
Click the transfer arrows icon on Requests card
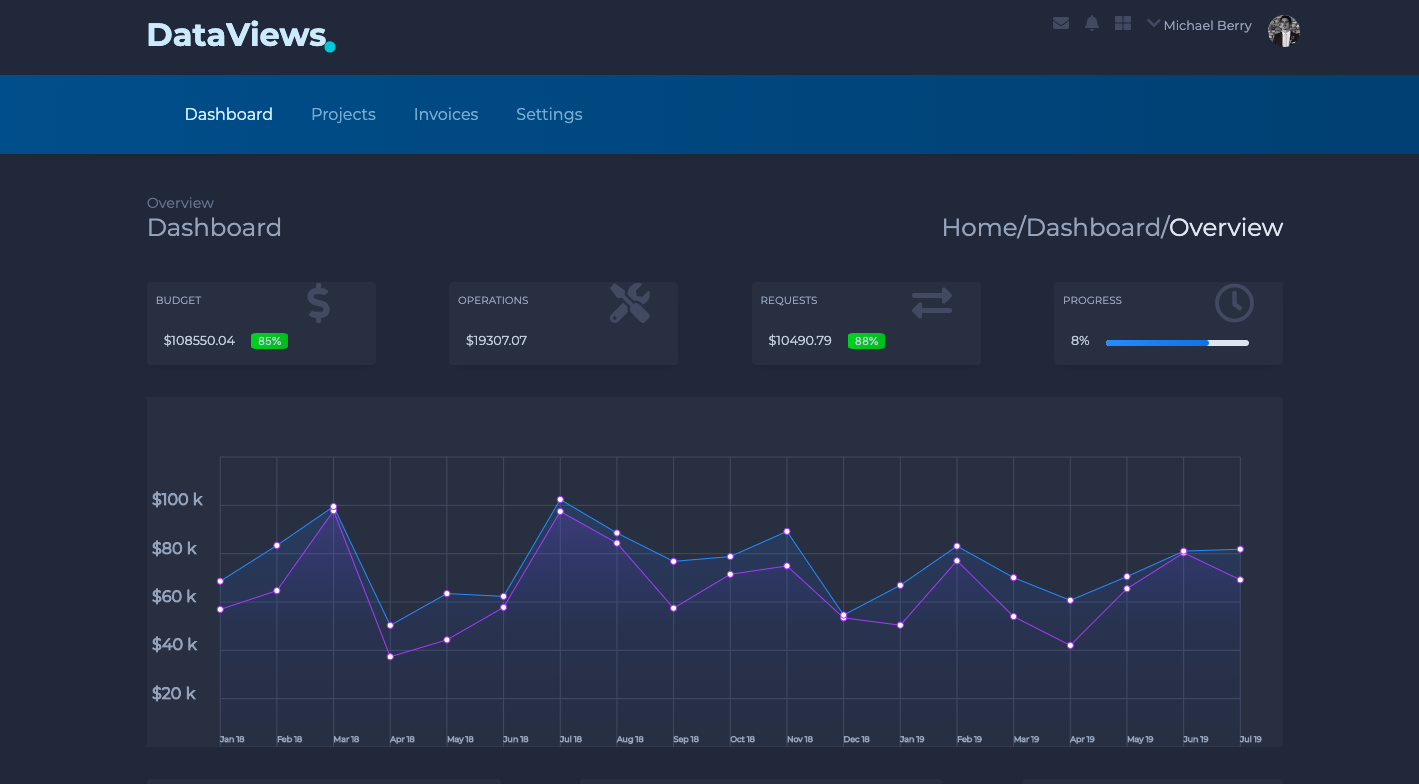click(931, 303)
